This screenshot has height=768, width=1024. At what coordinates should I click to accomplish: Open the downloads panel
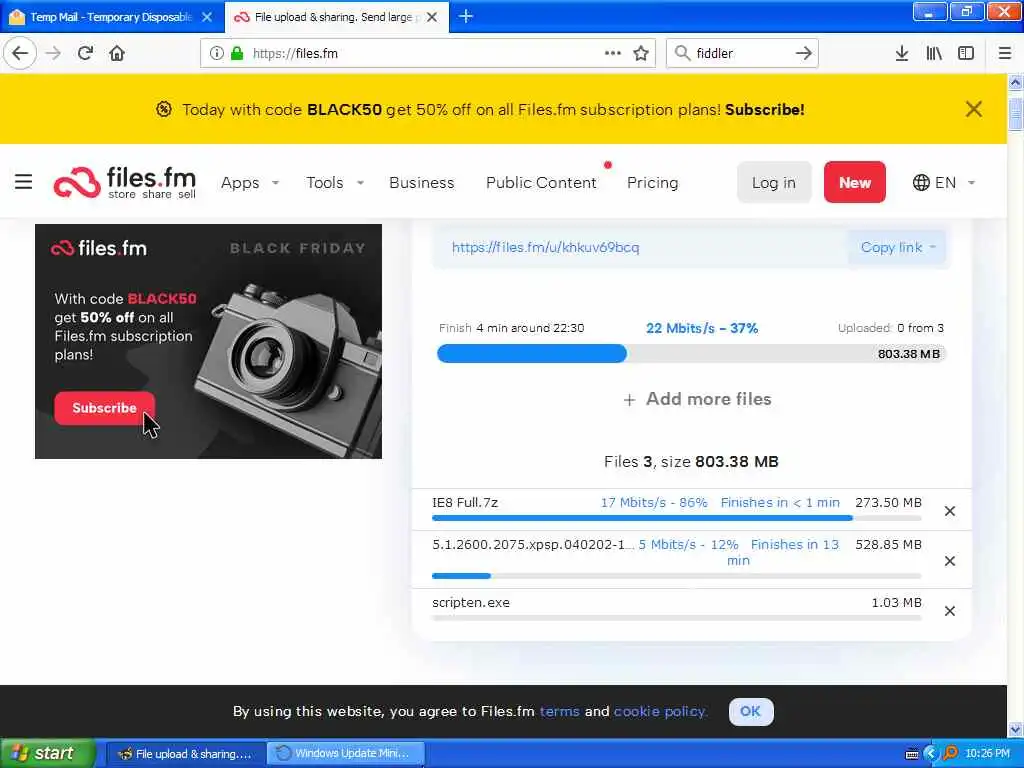[901, 53]
